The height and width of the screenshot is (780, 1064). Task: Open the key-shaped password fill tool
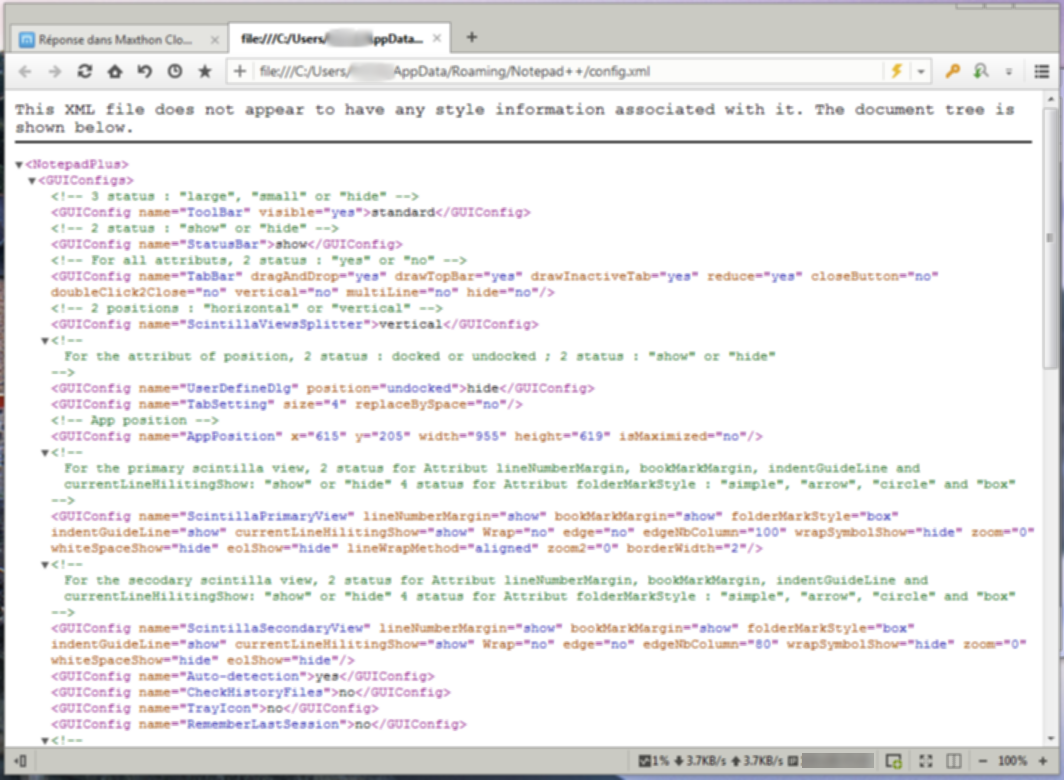[953, 71]
